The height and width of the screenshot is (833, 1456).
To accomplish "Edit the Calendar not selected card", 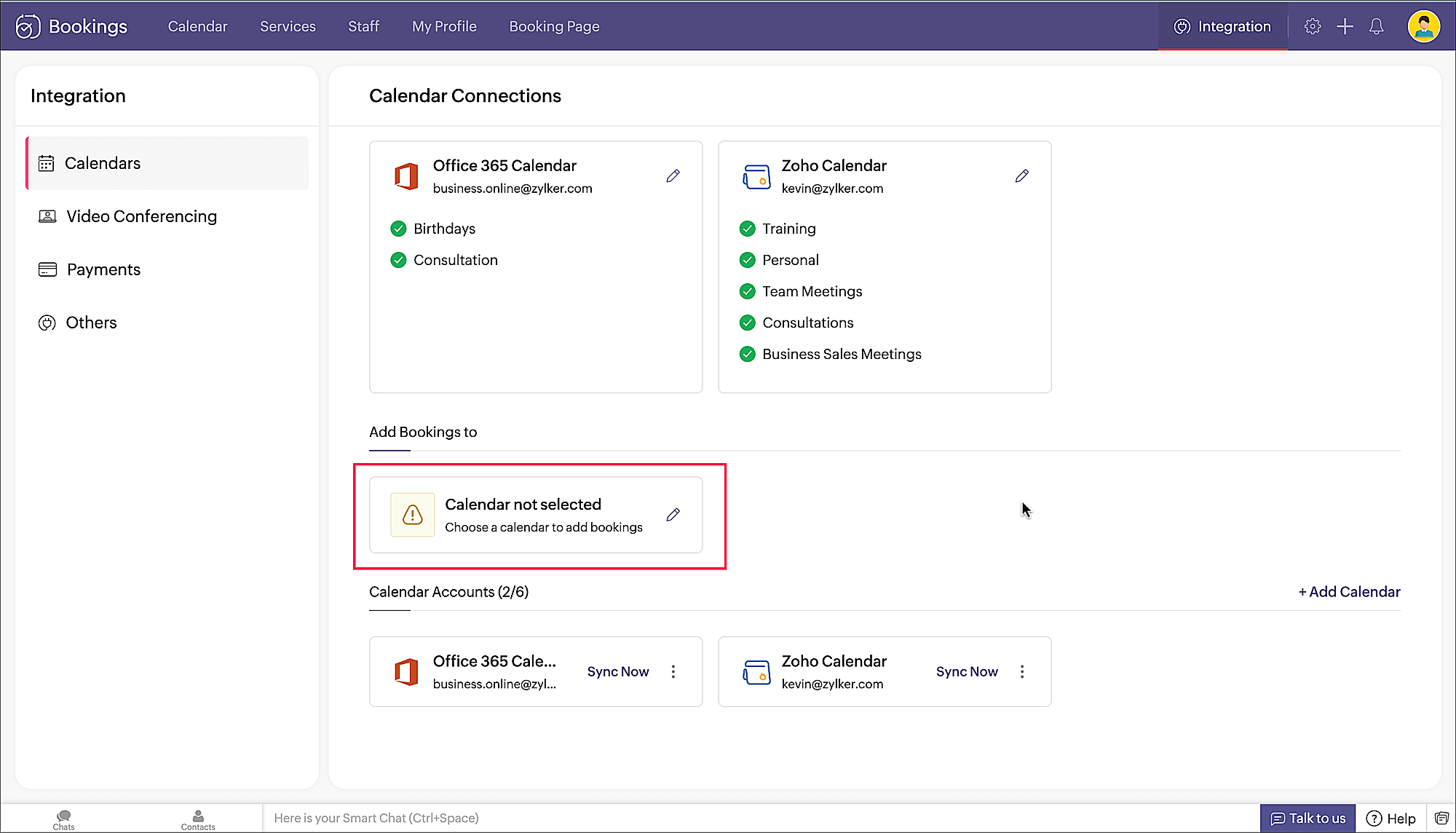I will [673, 515].
